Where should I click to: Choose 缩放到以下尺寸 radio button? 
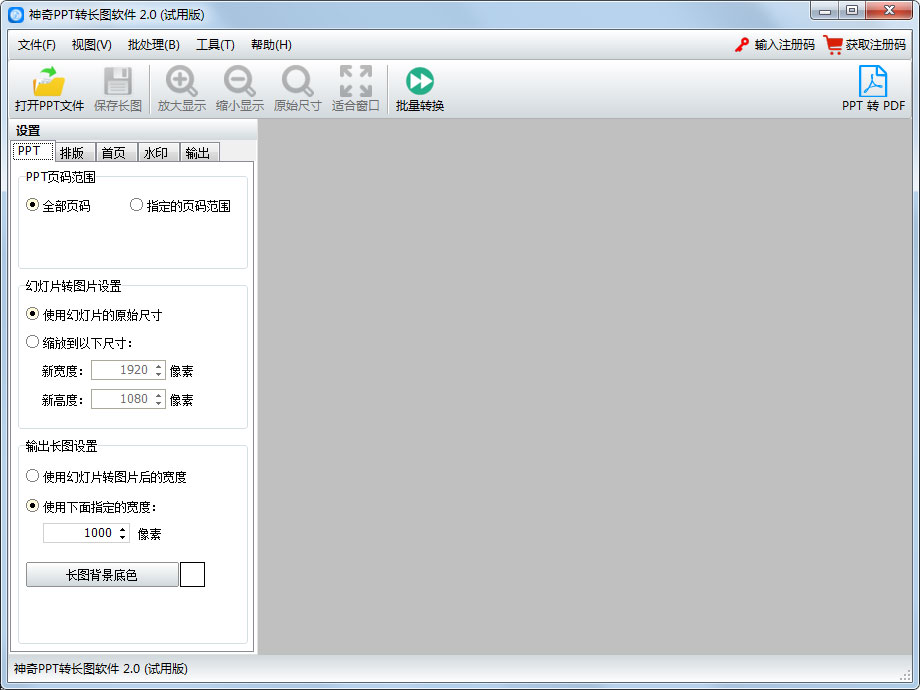point(33,342)
